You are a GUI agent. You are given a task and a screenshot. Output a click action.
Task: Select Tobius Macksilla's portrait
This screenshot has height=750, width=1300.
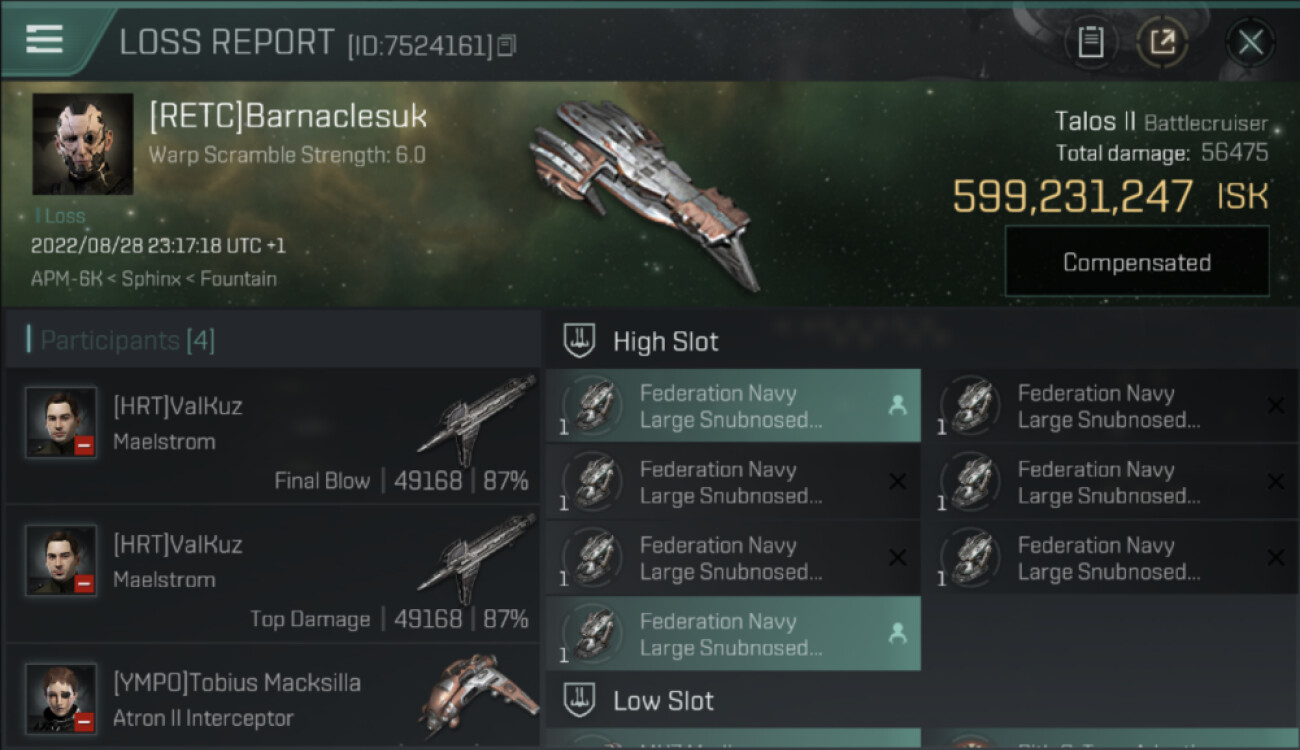(61, 698)
